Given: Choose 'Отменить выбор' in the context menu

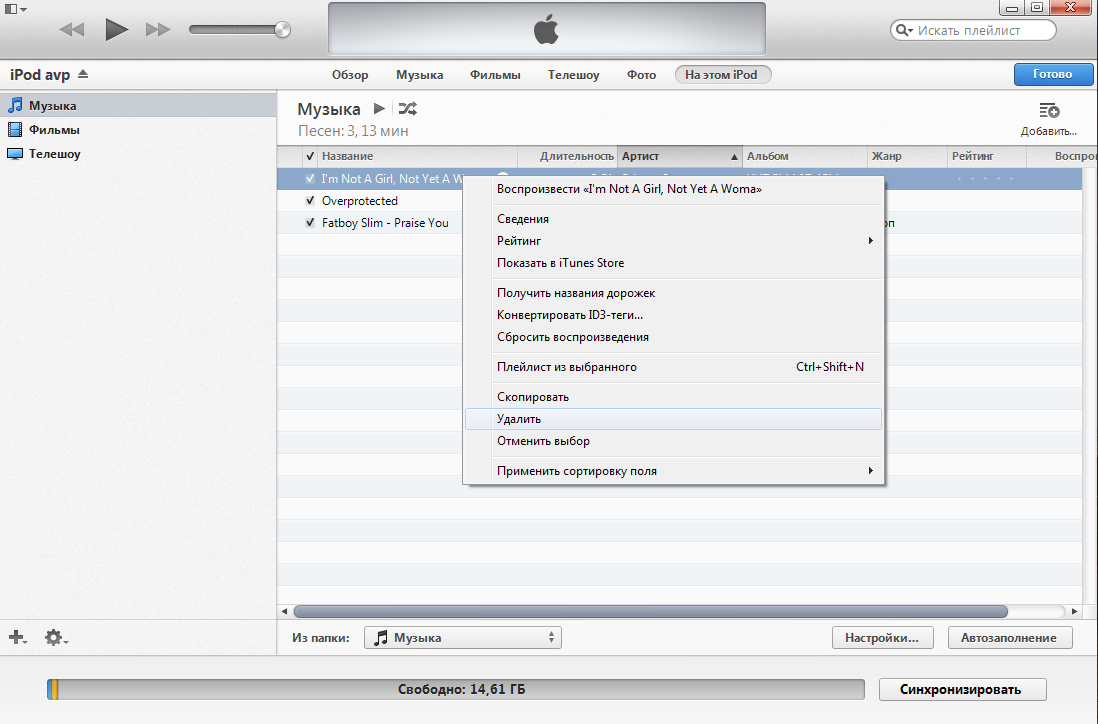Looking at the screenshot, I should click(x=673, y=441).
